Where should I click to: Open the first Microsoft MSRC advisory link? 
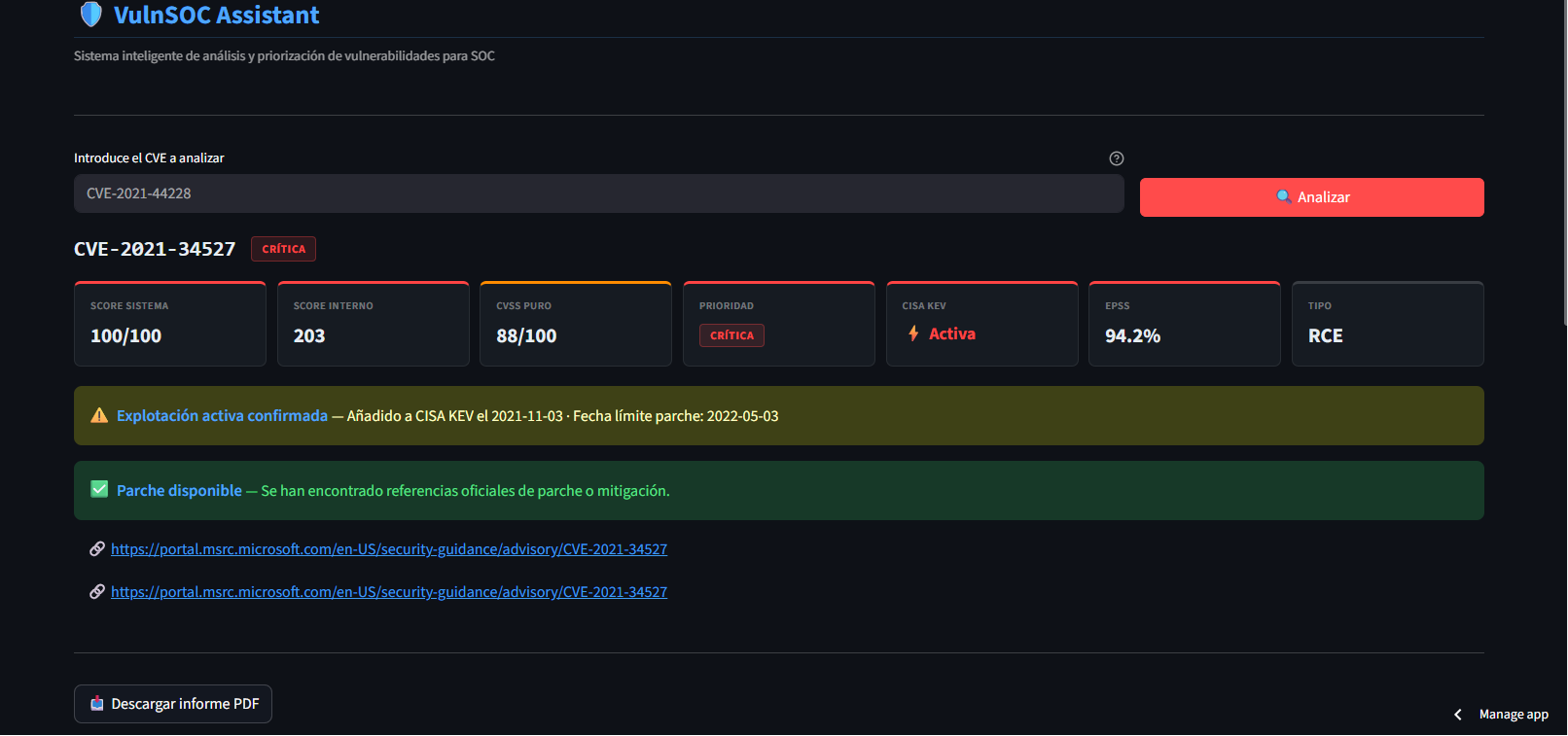[389, 549]
